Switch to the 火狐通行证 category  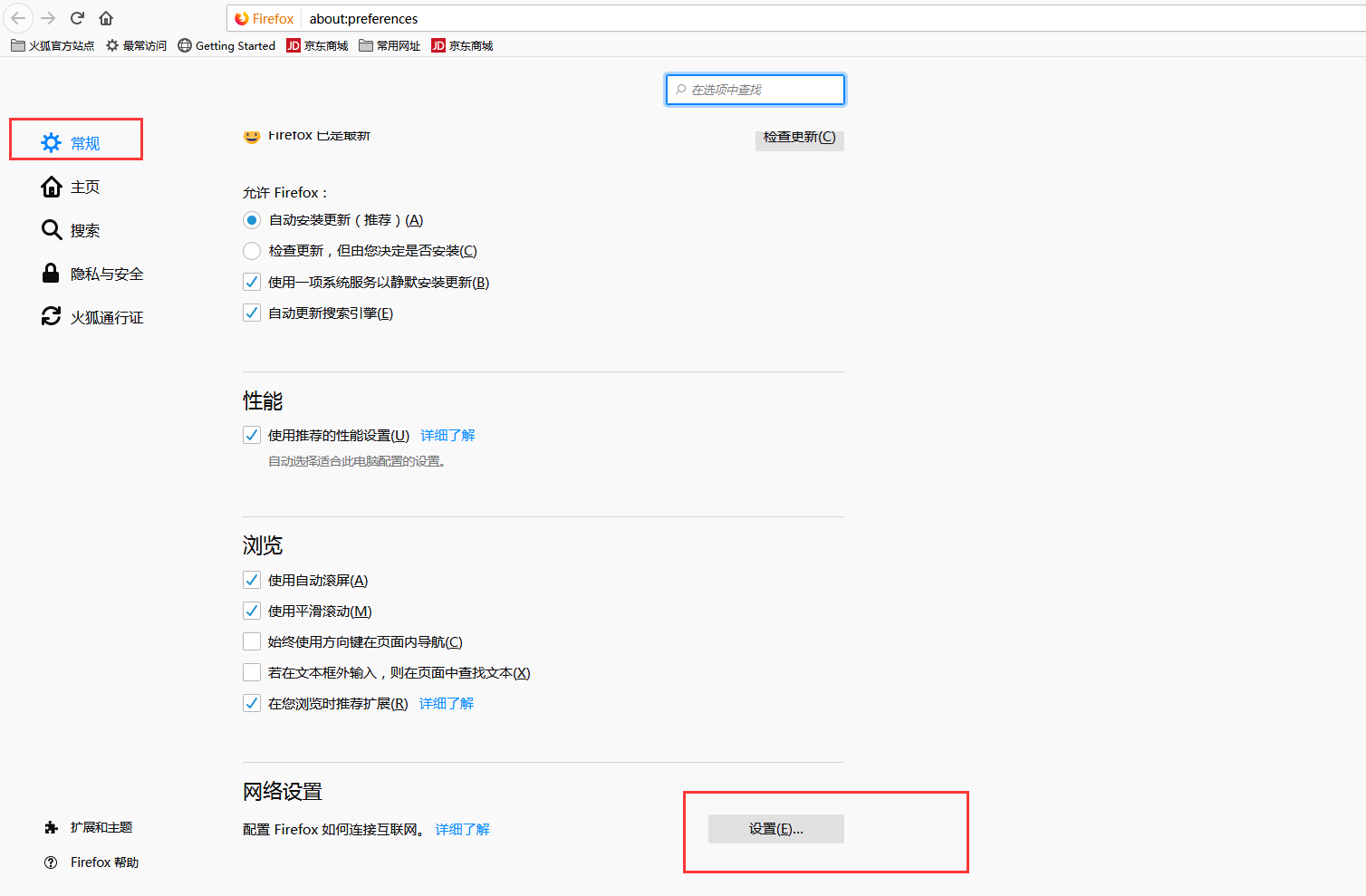[92, 317]
